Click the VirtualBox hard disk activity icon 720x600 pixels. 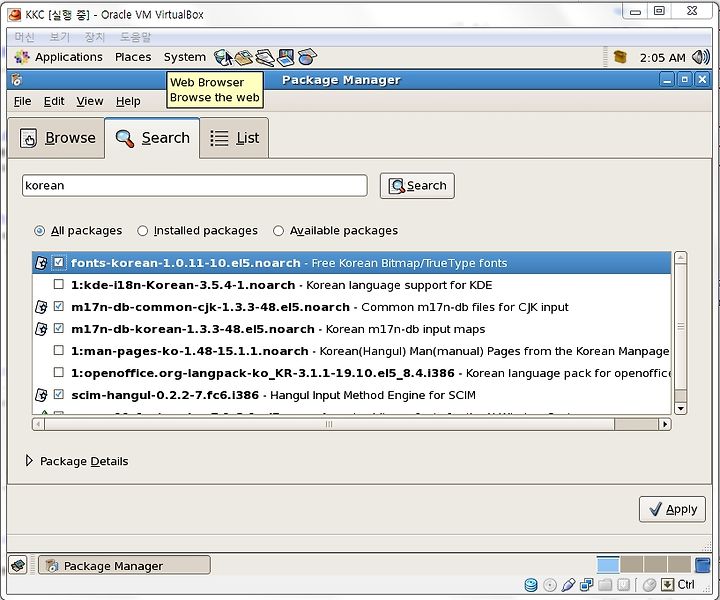pyautogui.click(x=531, y=585)
